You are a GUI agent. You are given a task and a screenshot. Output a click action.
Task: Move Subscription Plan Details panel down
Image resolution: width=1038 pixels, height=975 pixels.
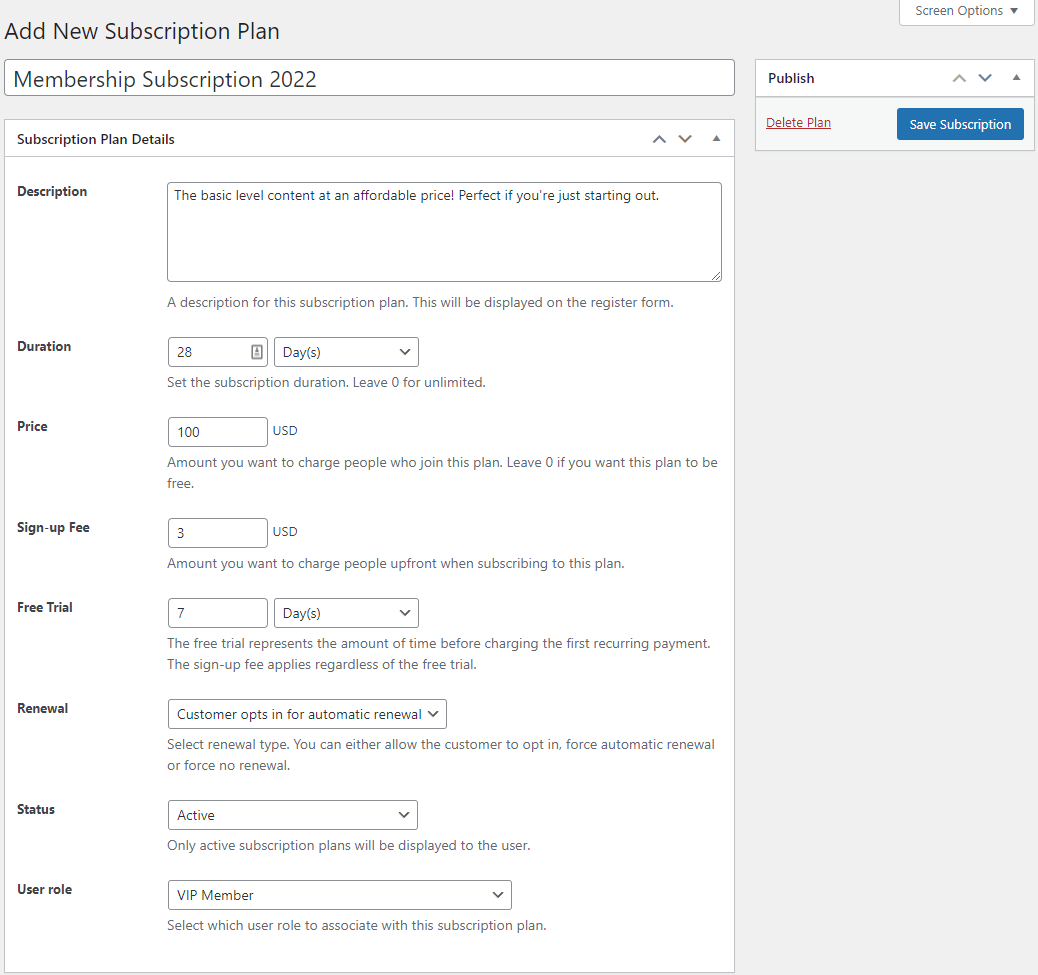[685, 139]
